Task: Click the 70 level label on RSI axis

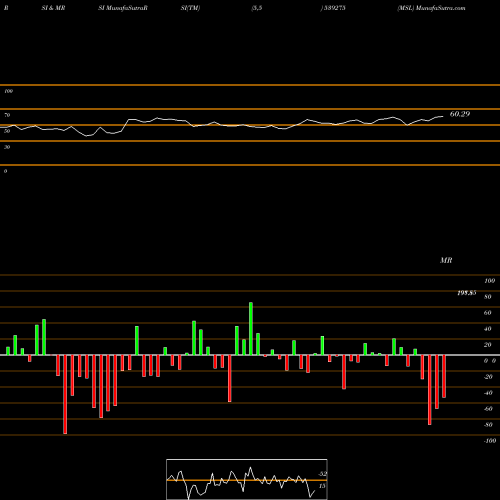Action: (7, 115)
